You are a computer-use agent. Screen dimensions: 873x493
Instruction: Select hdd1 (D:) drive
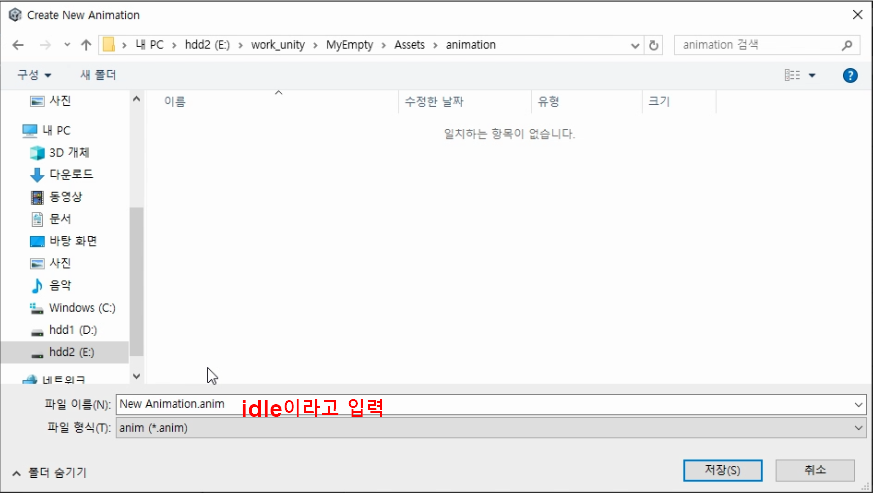point(73,329)
